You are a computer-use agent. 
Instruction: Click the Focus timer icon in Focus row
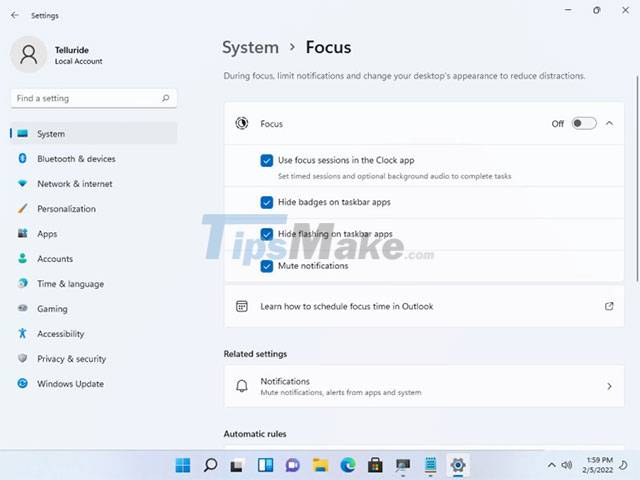coord(242,123)
